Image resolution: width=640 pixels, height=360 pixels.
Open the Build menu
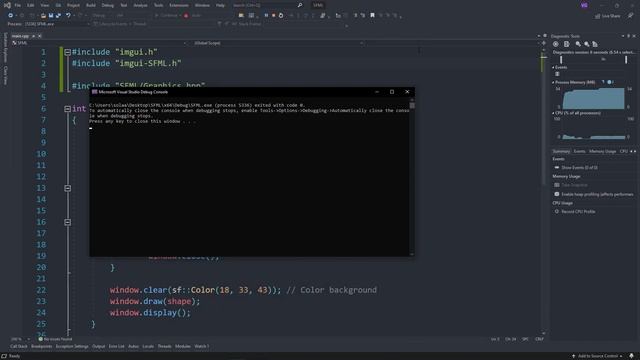click(91, 5)
